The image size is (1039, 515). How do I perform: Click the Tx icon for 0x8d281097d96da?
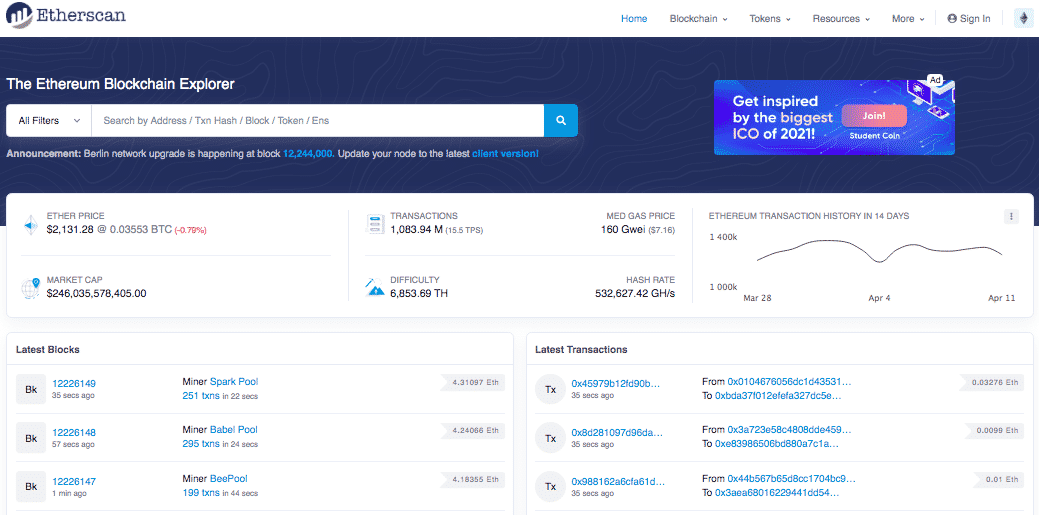(x=550, y=438)
